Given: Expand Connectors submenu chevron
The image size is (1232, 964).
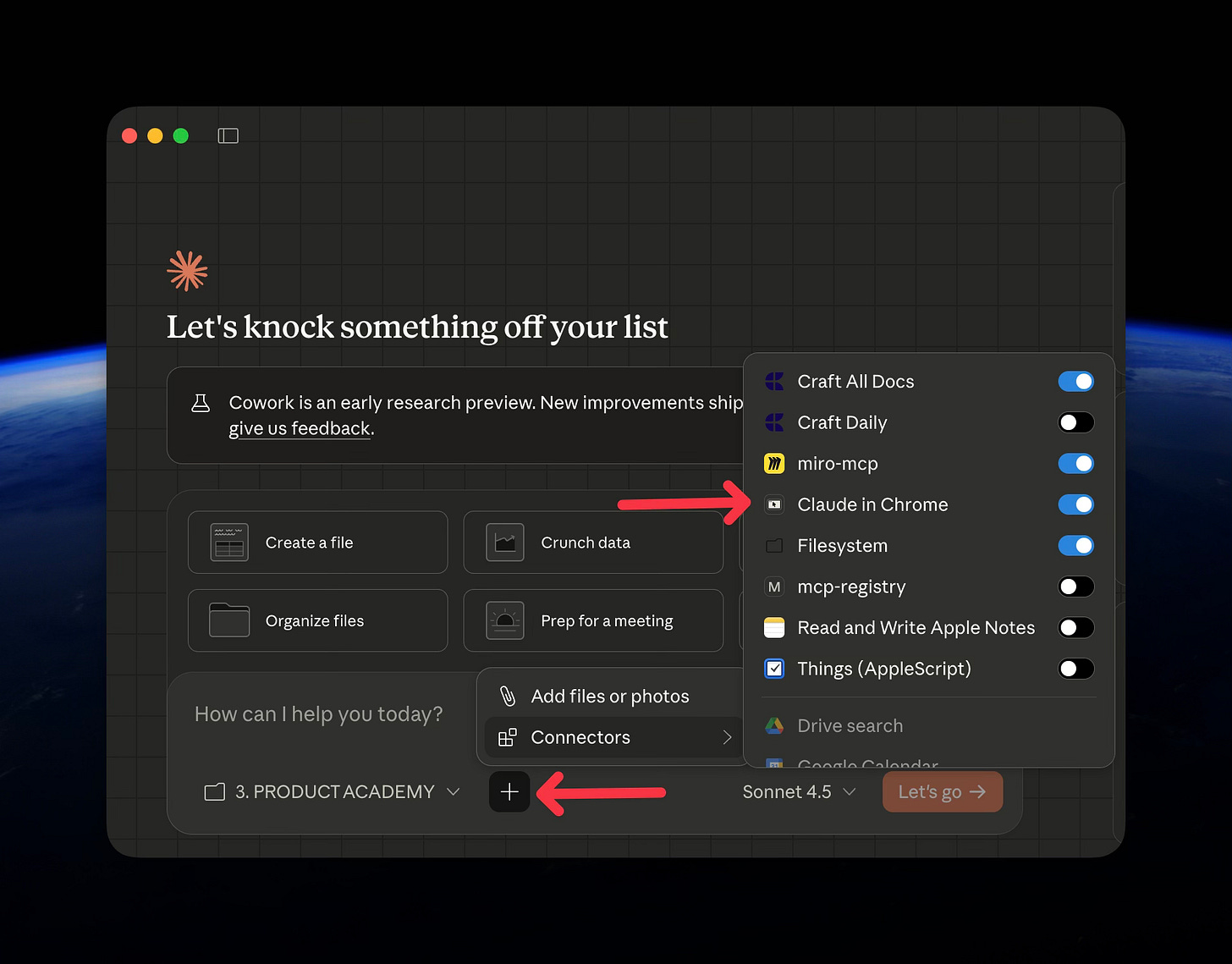Looking at the screenshot, I should point(727,737).
